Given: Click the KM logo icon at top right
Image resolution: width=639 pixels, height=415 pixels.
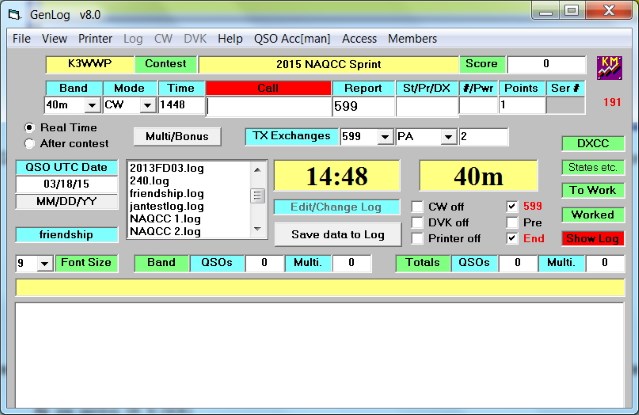Looking at the screenshot, I should coord(606,67).
